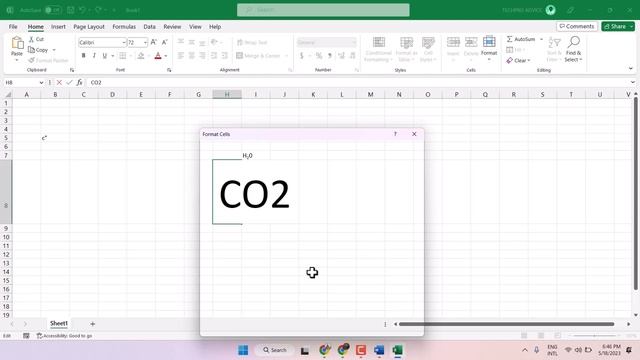This screenshot has width=640, height=360.
Task: Increase font size with the larger A icon
Action: (154, 42)
